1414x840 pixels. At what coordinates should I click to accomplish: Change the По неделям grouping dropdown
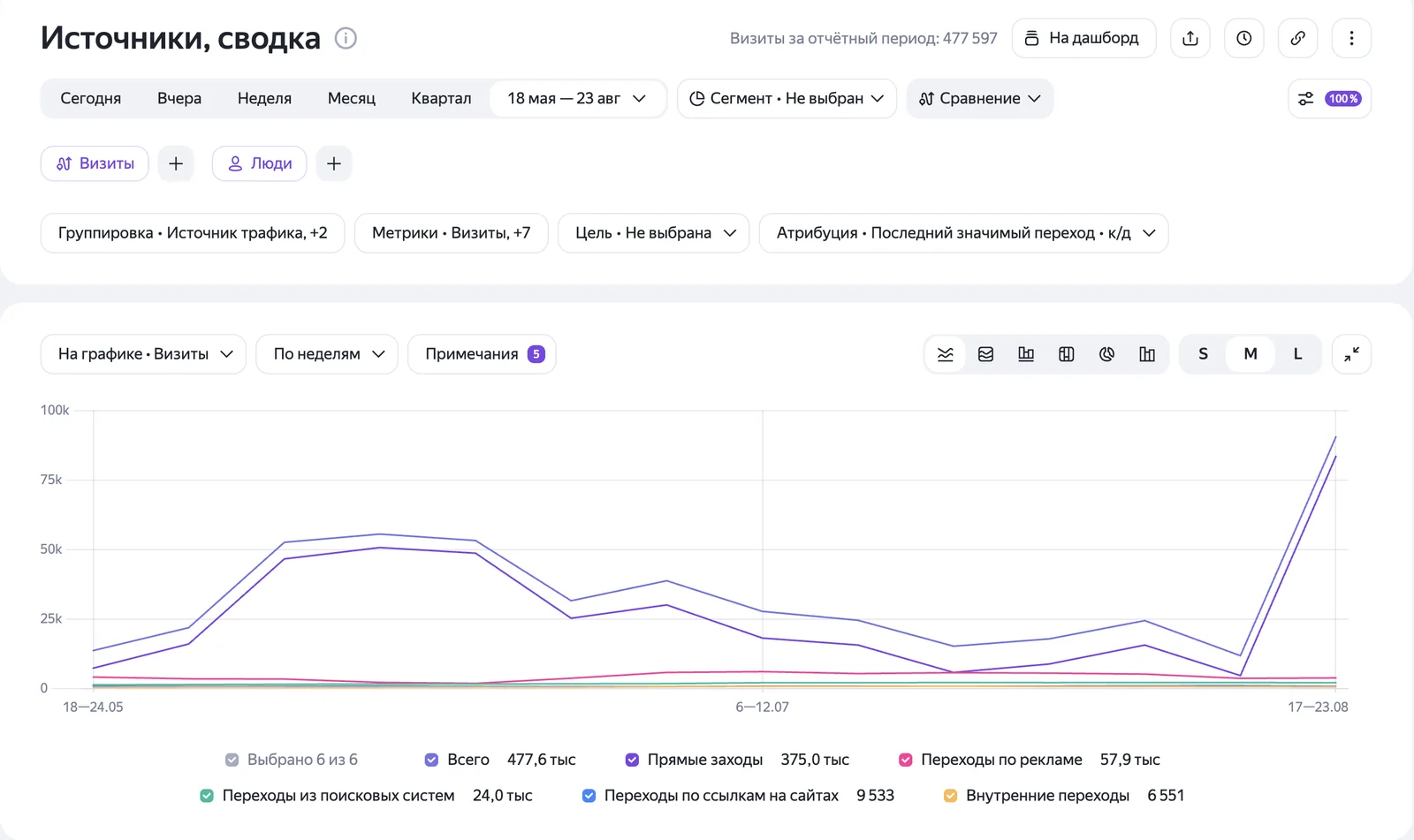pos(327,354)
